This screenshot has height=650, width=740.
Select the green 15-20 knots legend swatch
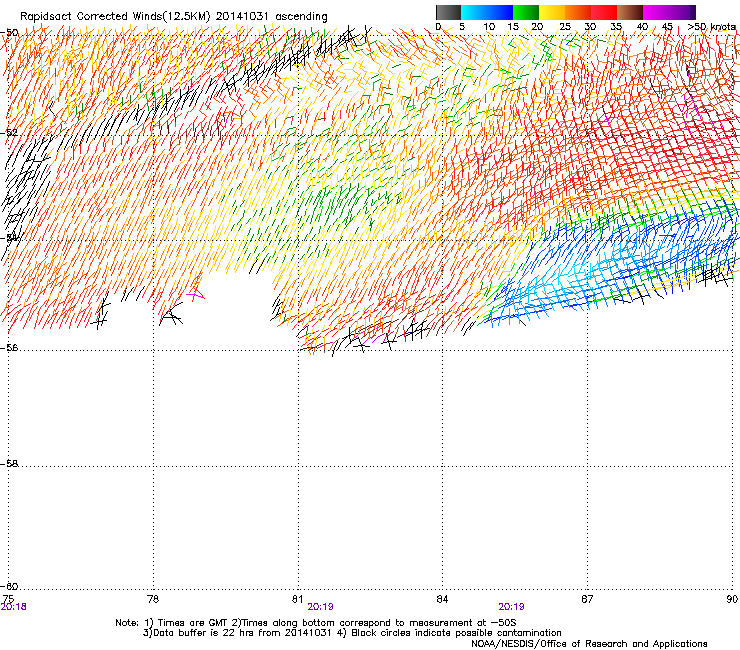(526, 12)
